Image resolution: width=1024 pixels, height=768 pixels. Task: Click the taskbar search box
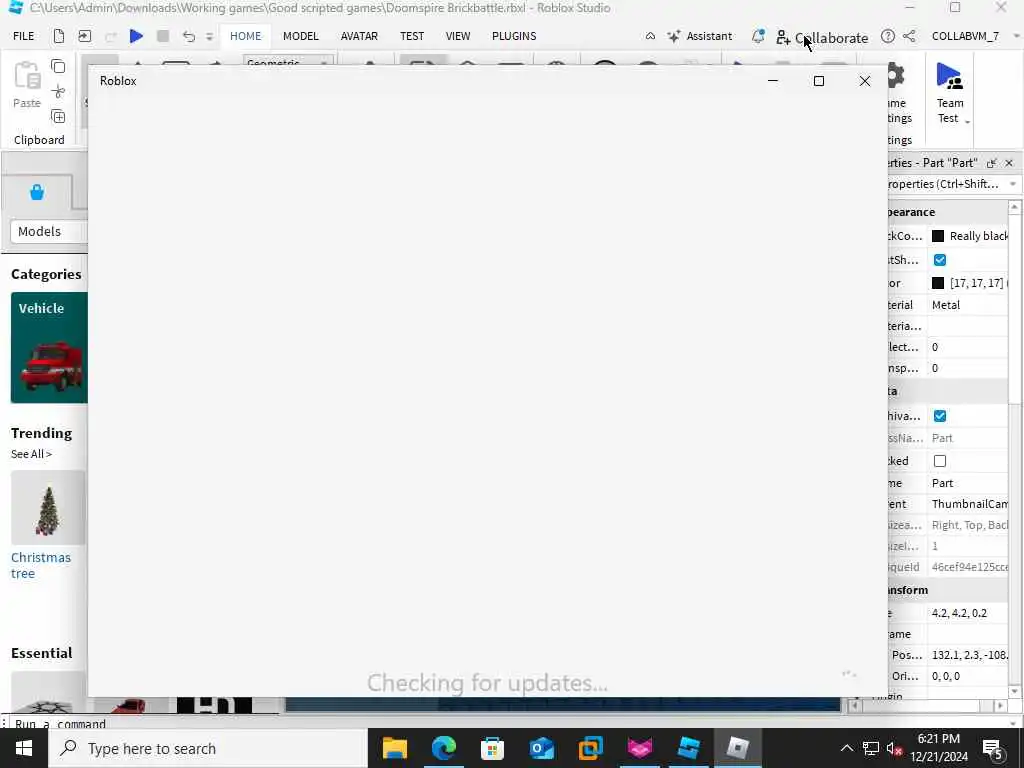[208, 748]
